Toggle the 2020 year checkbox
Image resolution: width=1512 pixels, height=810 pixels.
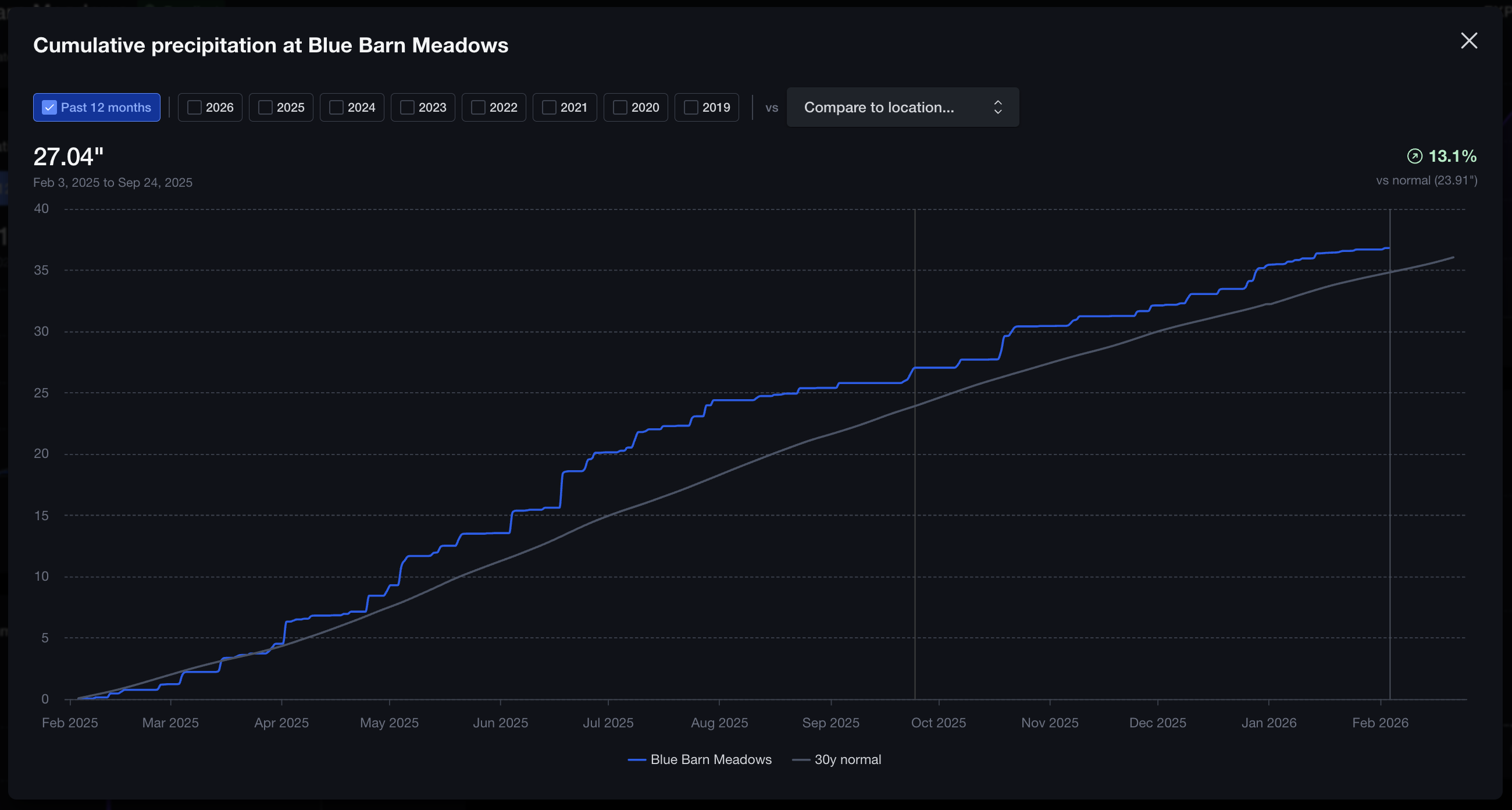click(620, 108)
